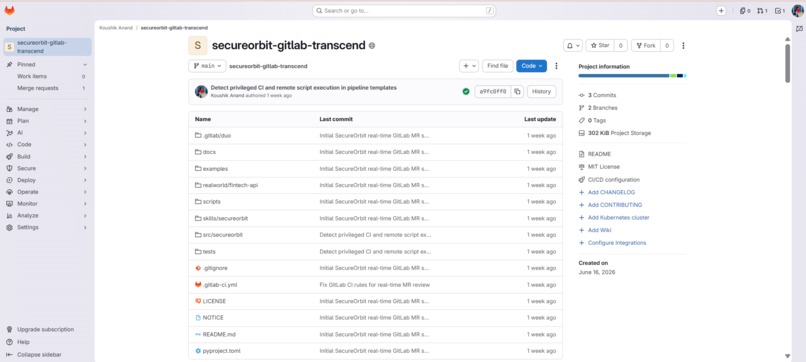
Task: Click the page vertical scrollbar thumb
Action: [787, 63]
